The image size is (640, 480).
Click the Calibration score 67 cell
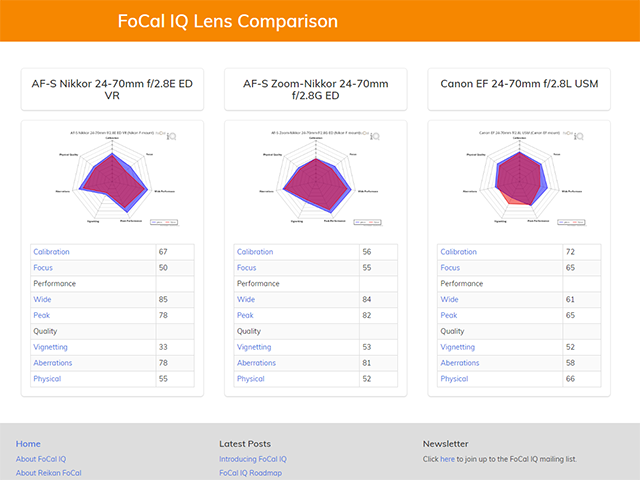pyautogui.click(x=175, y=252)
